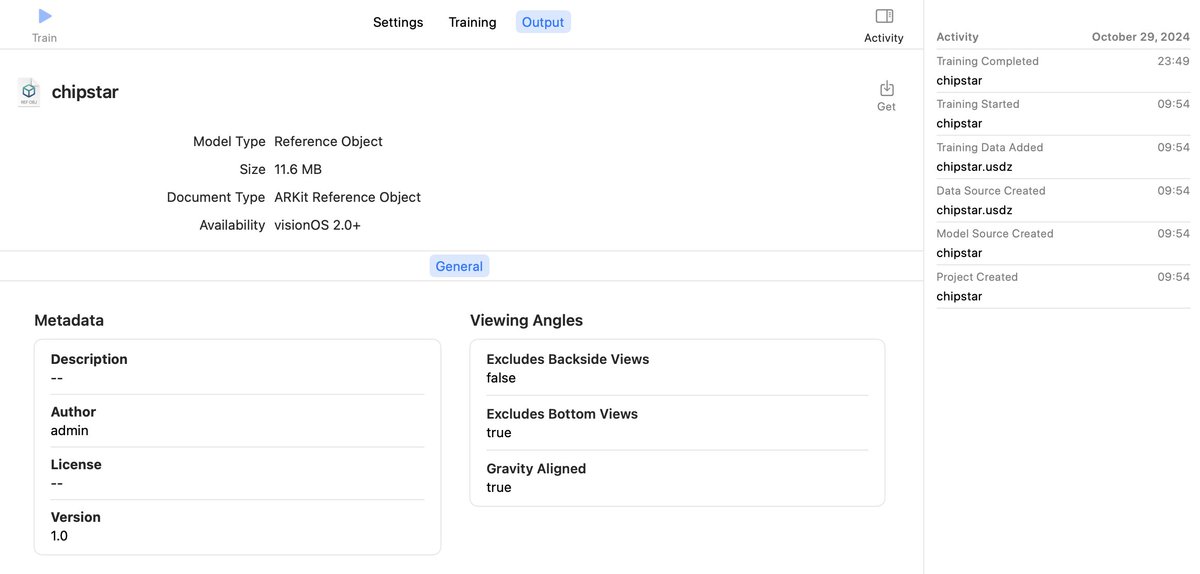Toggle the Activity sidebar icon
The image size is (1200, 574).
point(884,16)
